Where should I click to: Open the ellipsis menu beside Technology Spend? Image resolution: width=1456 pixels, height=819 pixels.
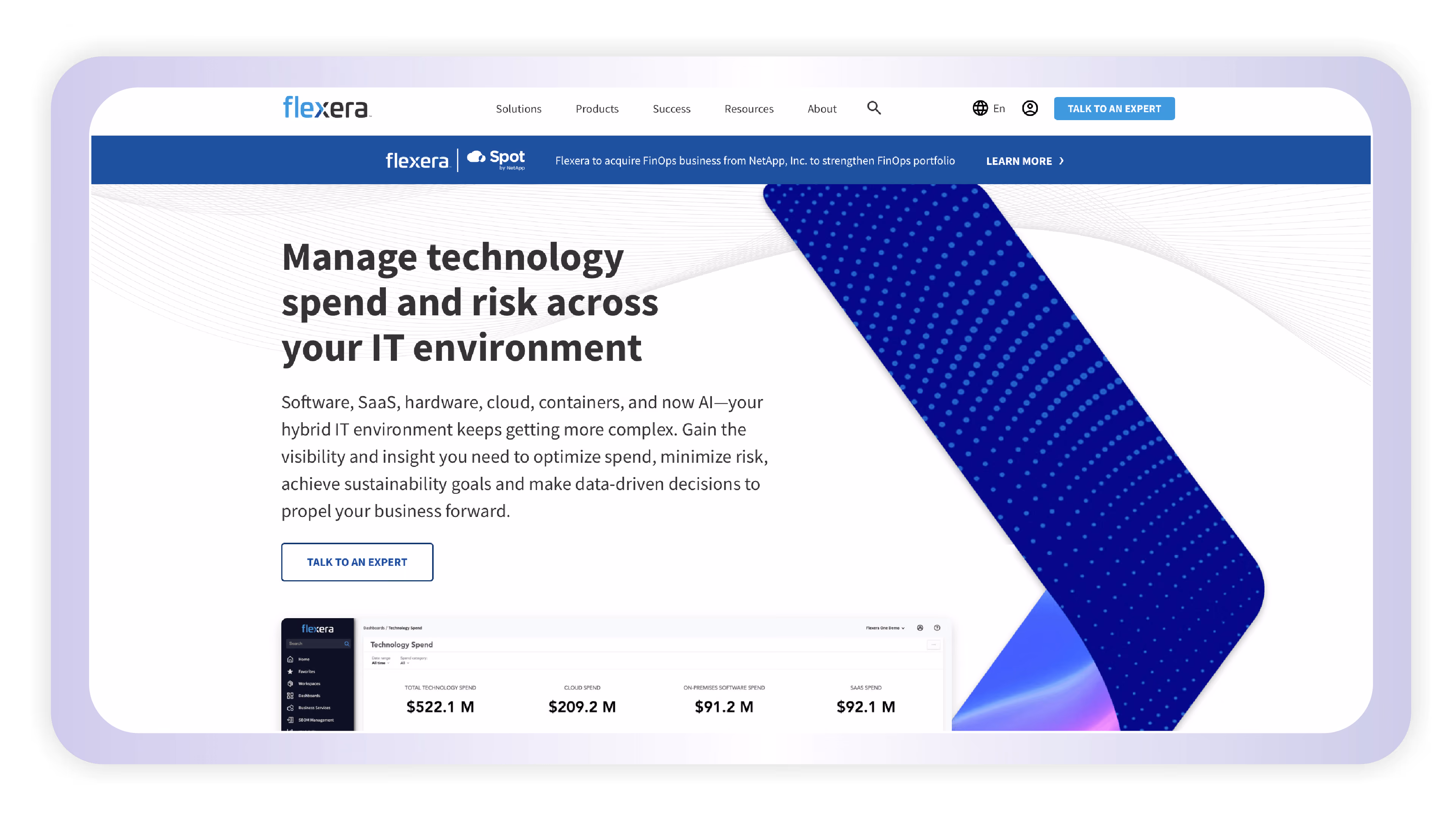pyautogui.click(x=933, y=645)
